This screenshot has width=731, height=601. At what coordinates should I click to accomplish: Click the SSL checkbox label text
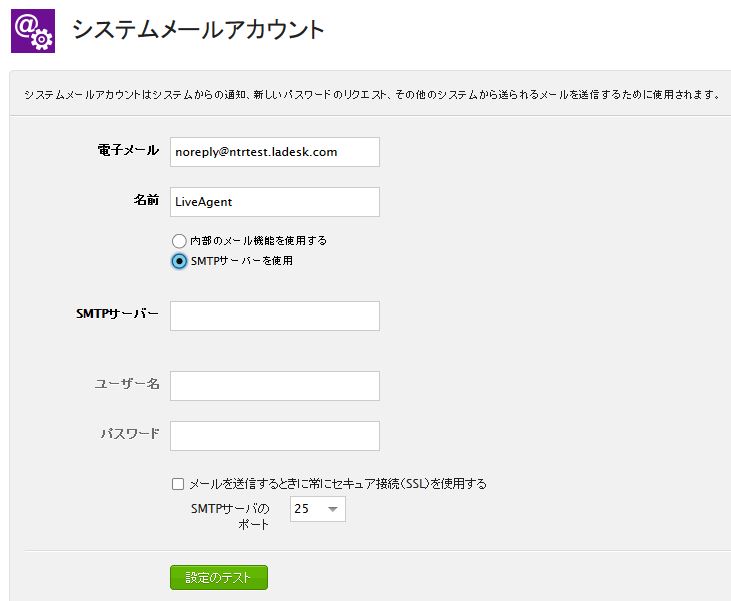click(338, 484)
